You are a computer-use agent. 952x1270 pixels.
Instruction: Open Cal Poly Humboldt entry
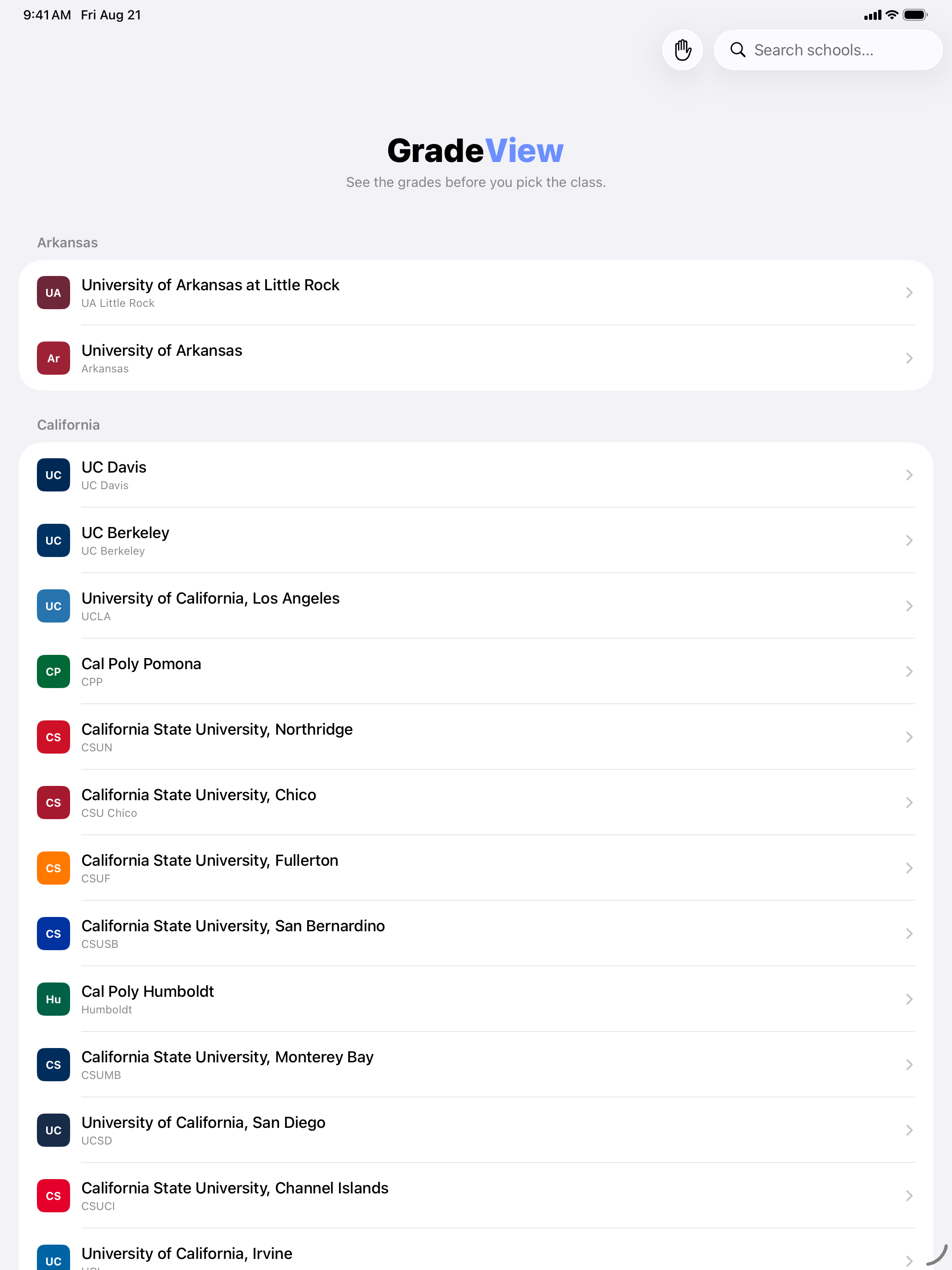click(476, 999)
